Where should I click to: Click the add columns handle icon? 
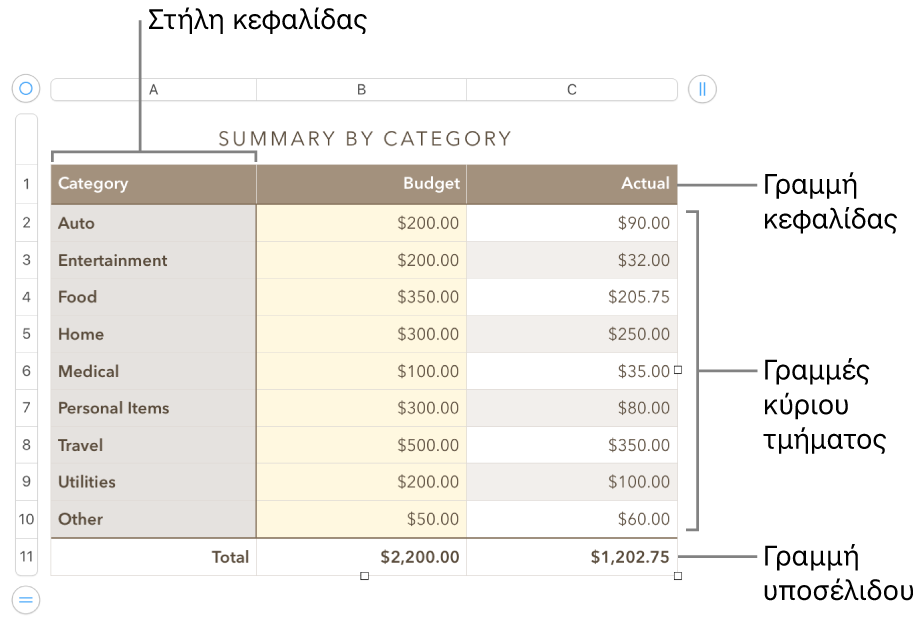pyautogui.click(x=702, y=89)
